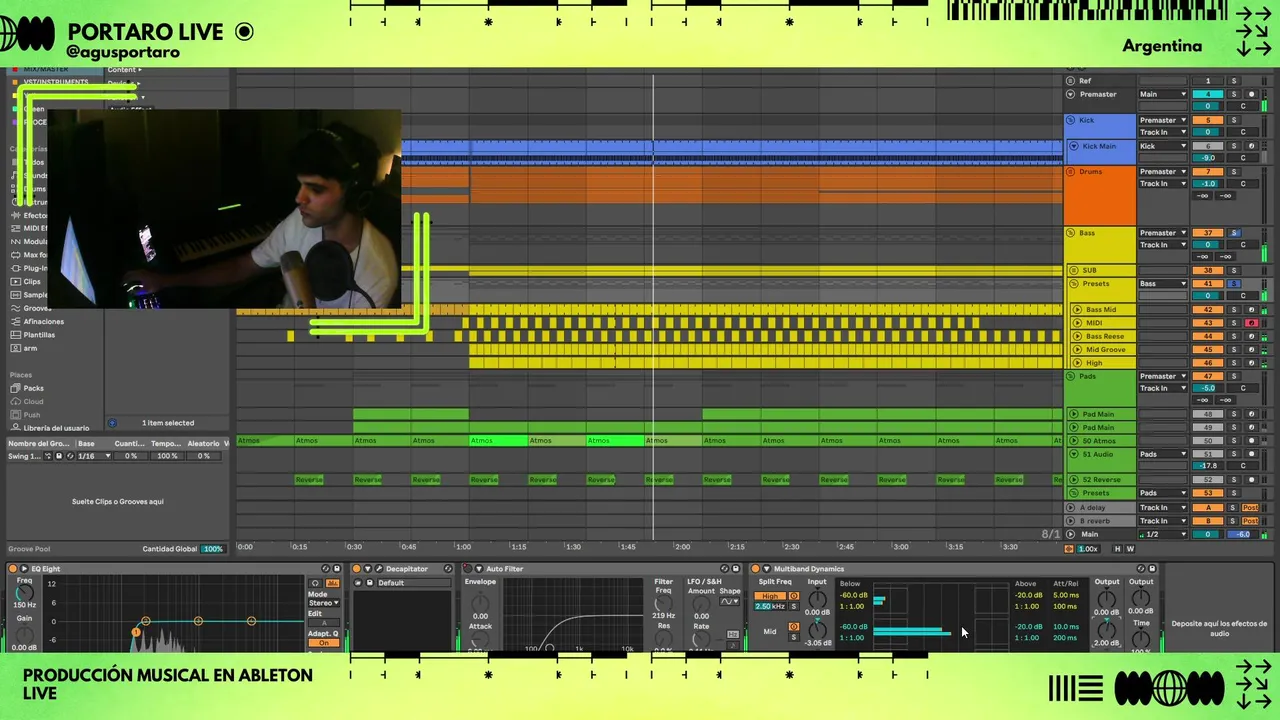
Task: Arm the 50 Atmos track for recording
Action: [x=1251, y=440]
